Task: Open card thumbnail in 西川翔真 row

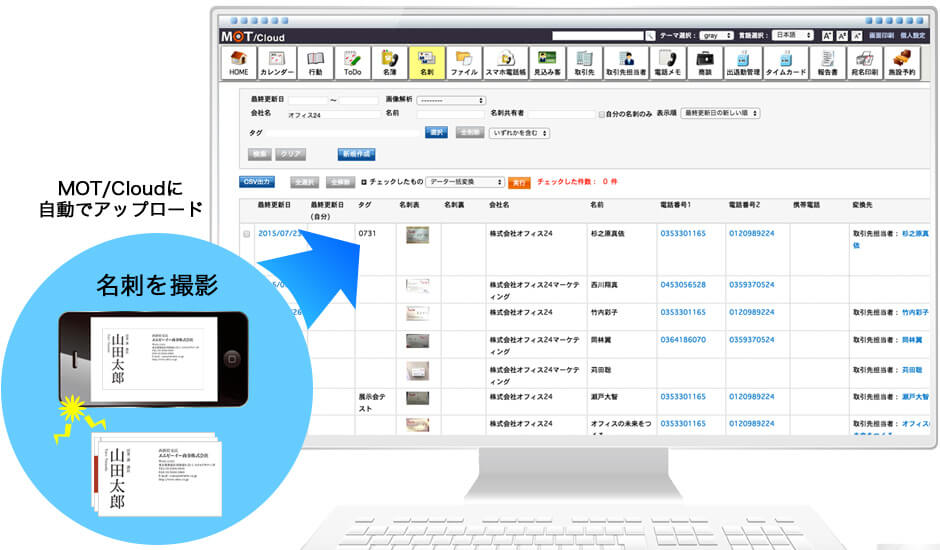Action: point(417,285)
